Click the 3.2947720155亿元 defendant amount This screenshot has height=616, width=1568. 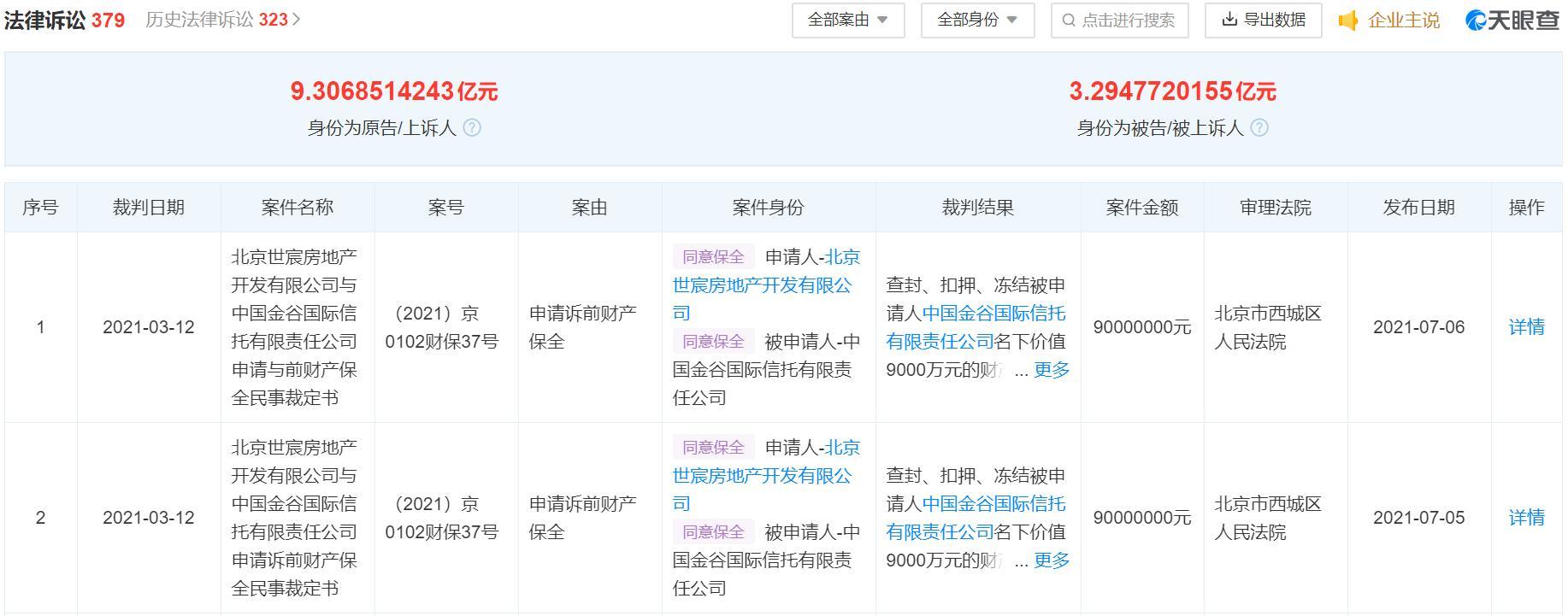(x=1173, y=91)
